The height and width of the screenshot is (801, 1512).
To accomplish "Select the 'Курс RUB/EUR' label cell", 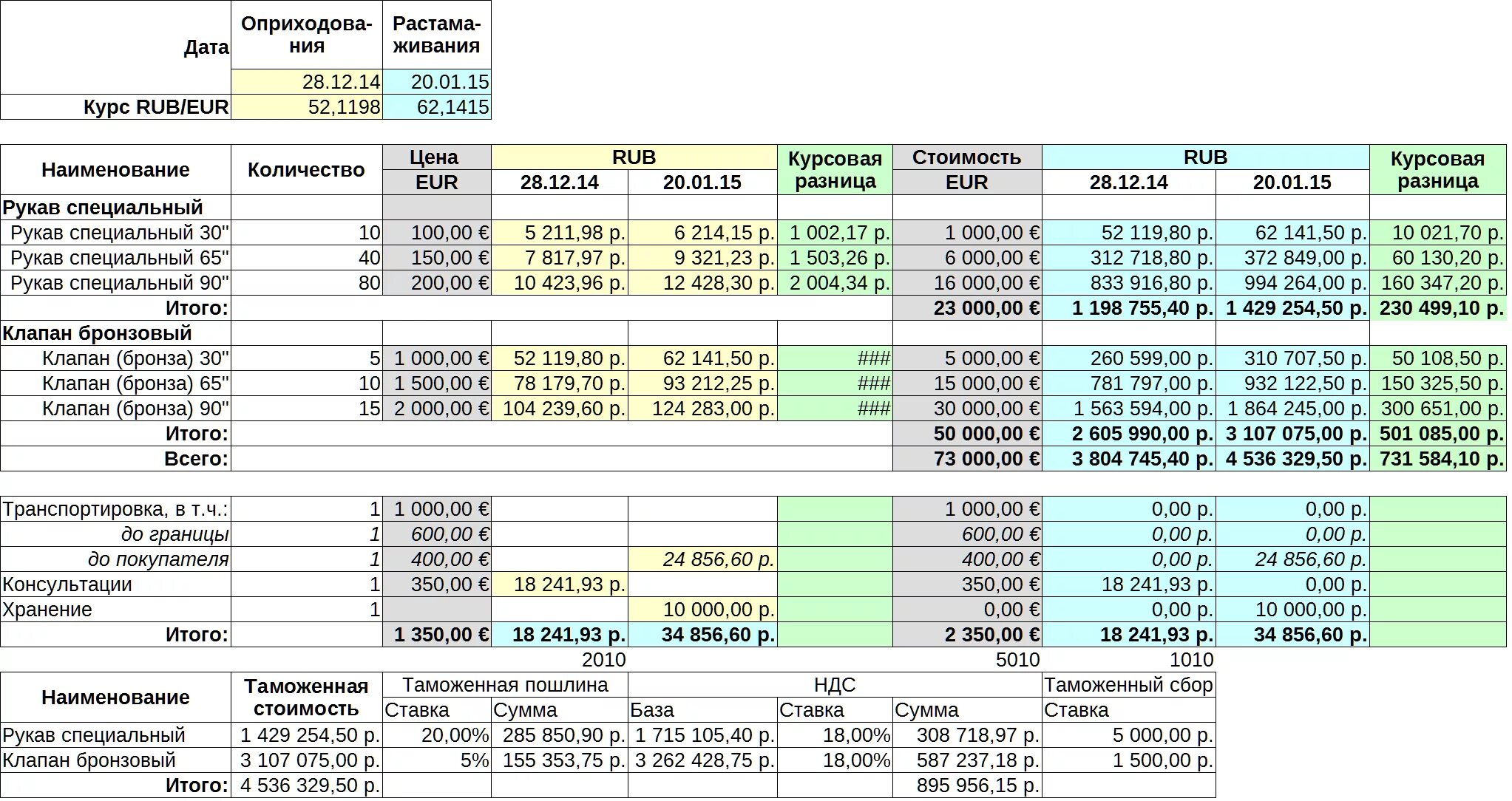I will tap(116, 107).
